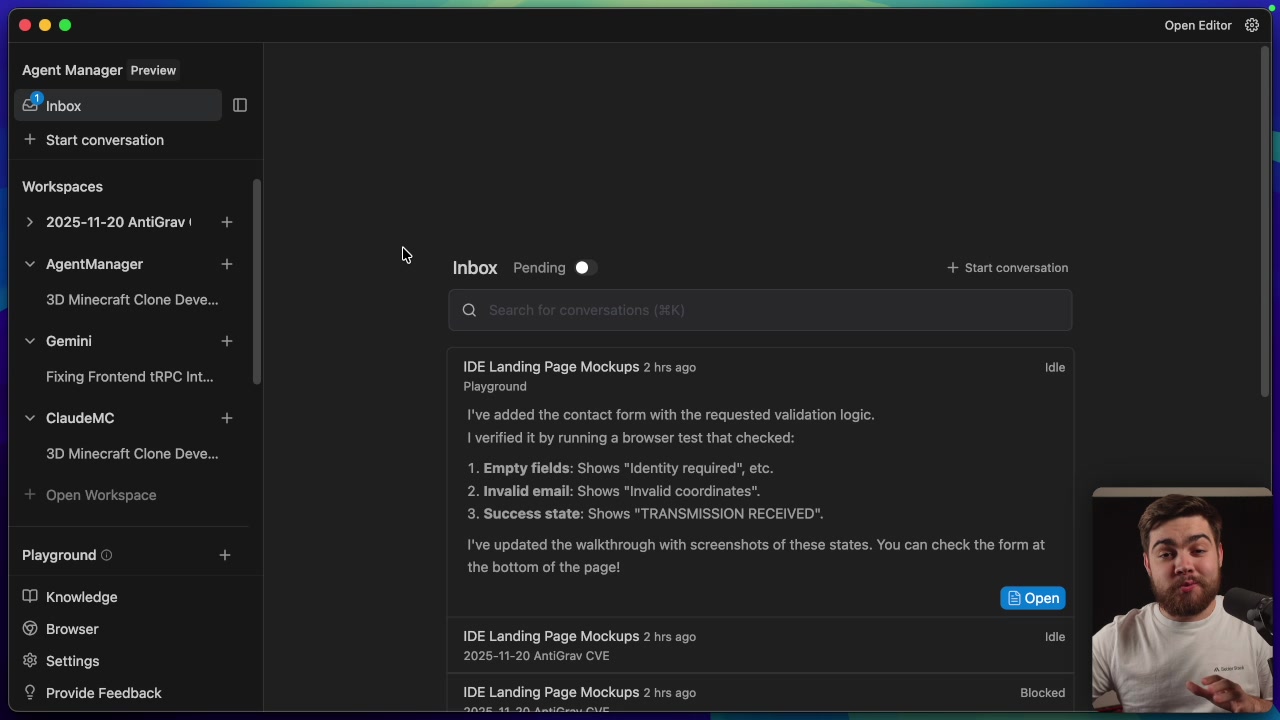Select Inbox in the sidebar navigation
This screenshot has width=1280, height=720.
pyautogui.click(x=63, y=106)
